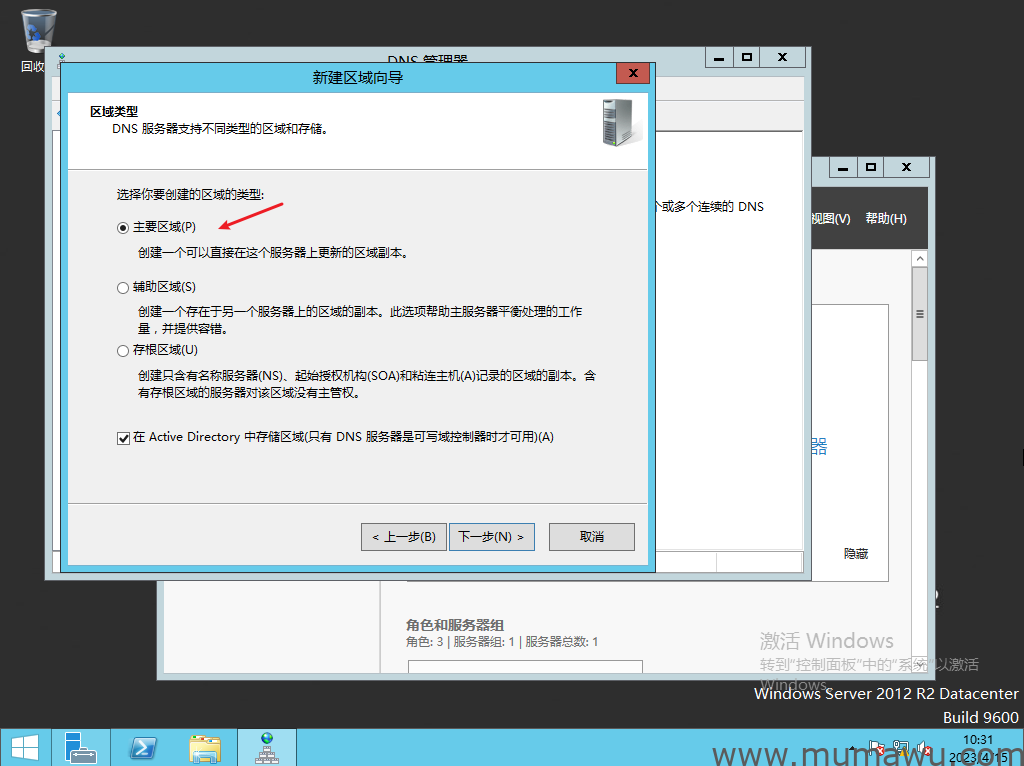Click the muted volume tray icon
This screenshot has height=766, width=1024.
point(925,748)
